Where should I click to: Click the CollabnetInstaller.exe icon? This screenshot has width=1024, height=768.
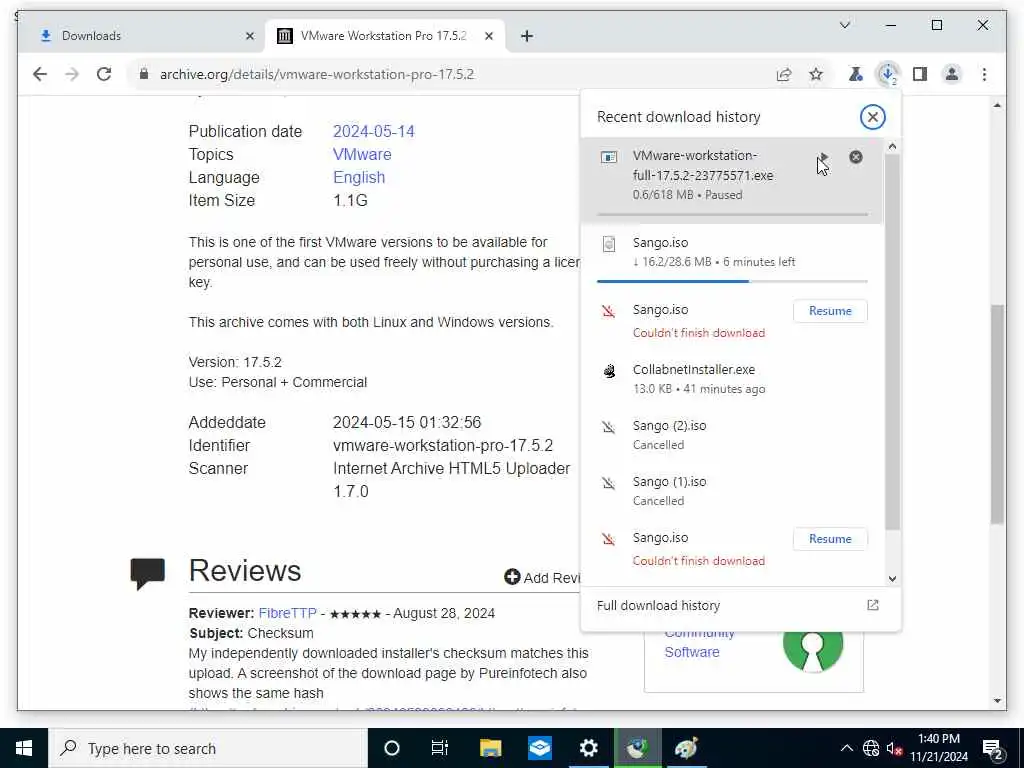tap(609, 371)
